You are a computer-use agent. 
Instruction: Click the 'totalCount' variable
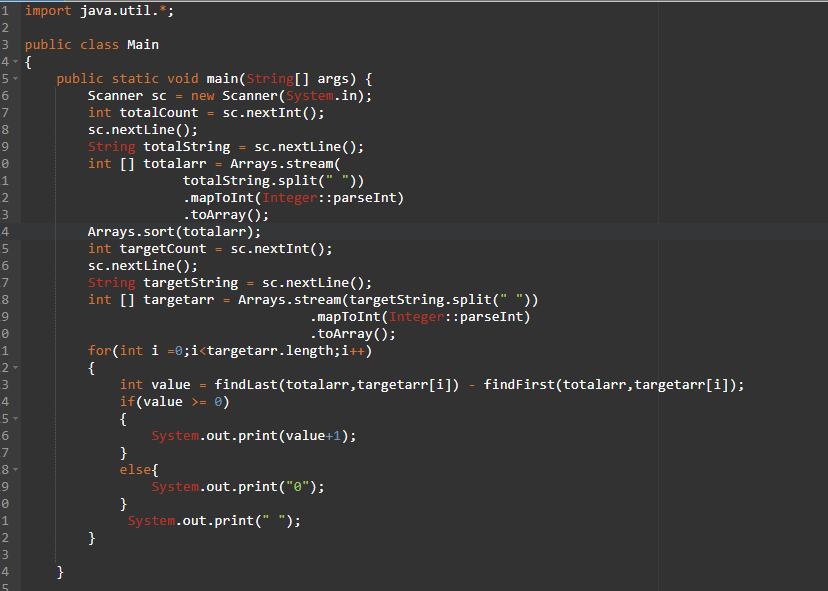pyautogui.click(x=159, y=112)
